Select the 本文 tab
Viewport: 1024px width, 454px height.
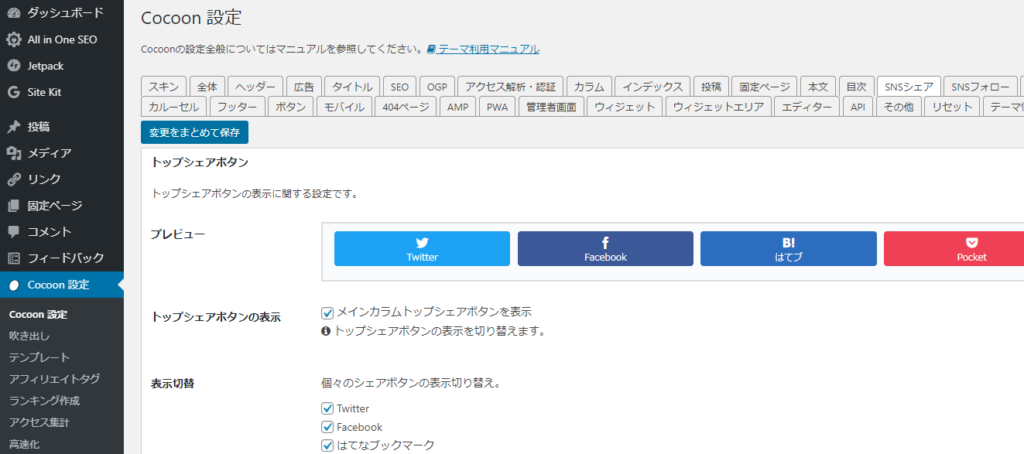tap(818, 86)
